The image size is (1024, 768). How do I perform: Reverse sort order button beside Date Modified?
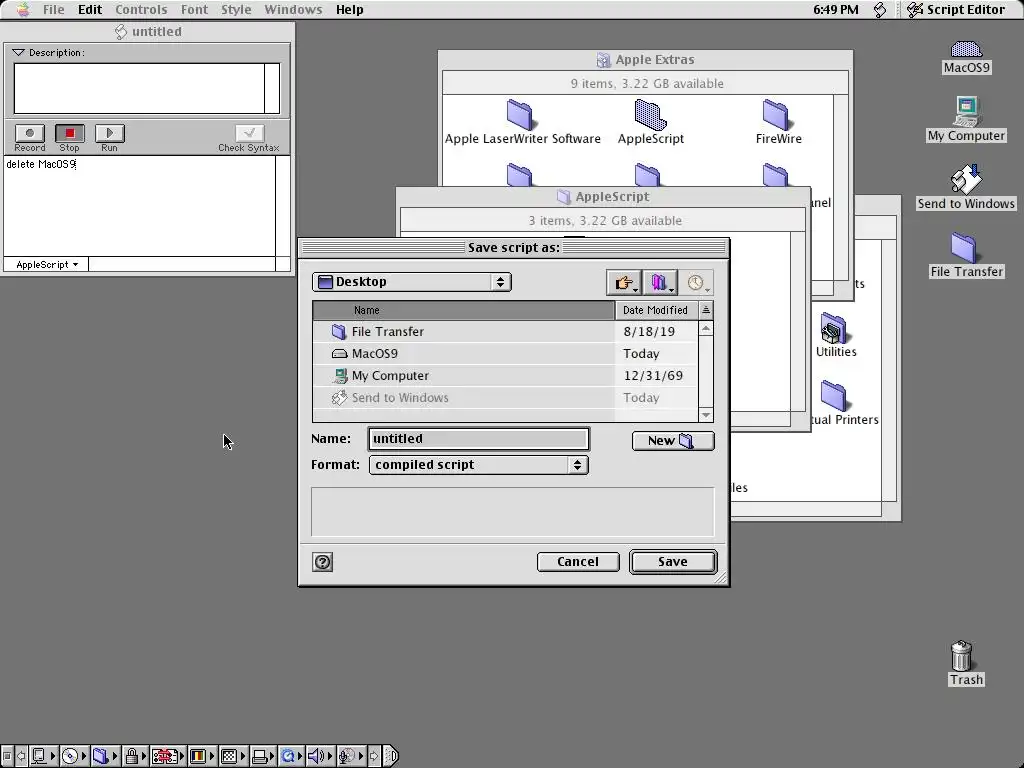pyautogui.click(x=705, y=310)
